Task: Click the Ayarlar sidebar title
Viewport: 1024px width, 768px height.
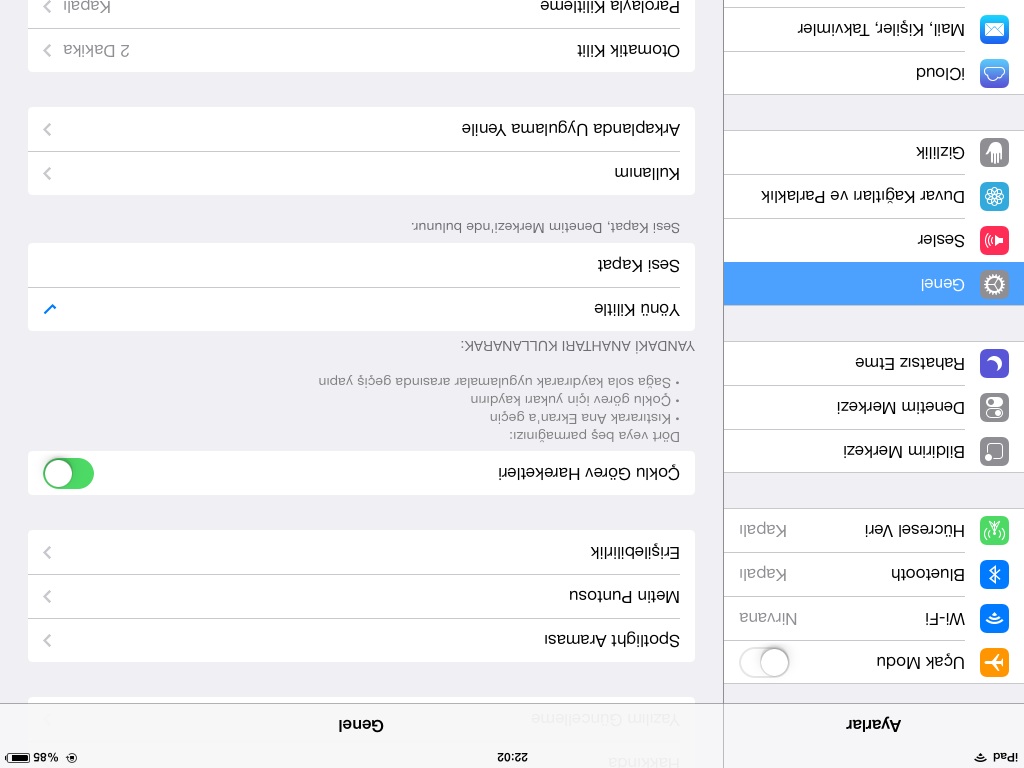Action: point(874,724)
